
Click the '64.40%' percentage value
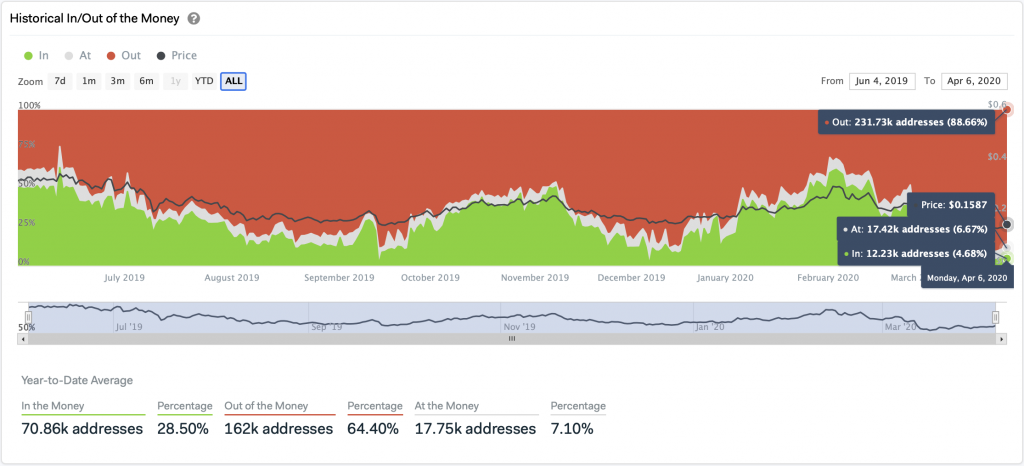[373, 429]
